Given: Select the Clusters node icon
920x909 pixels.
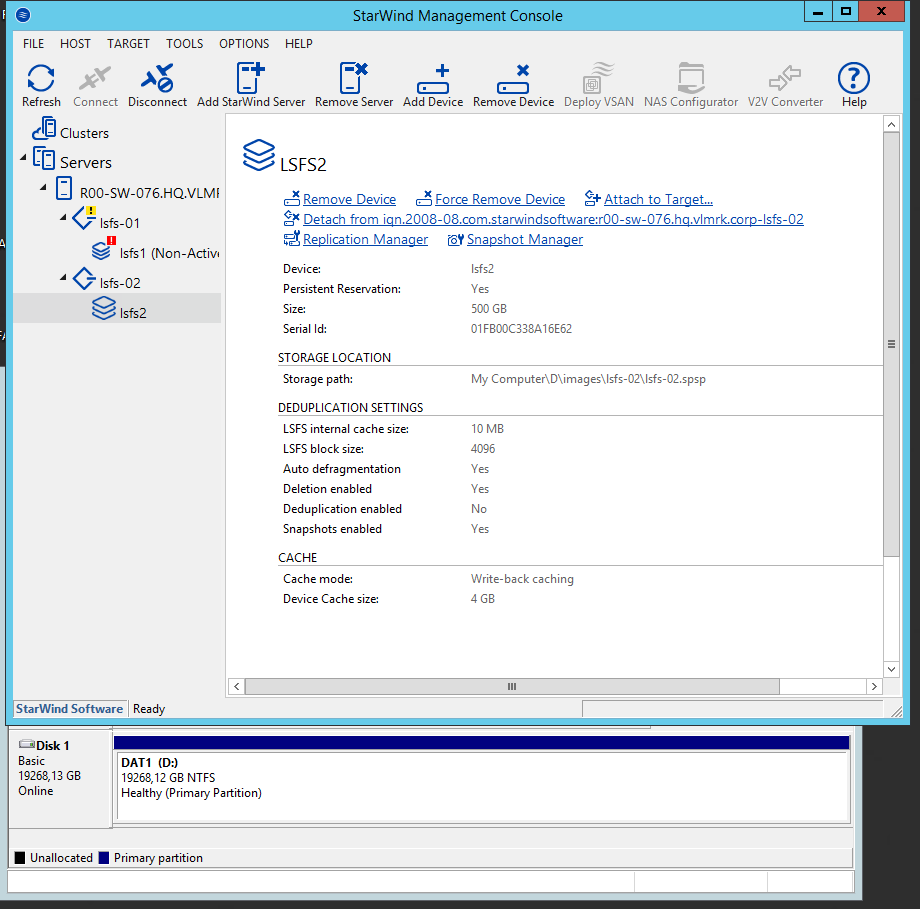Looking at the screenshot, I should click(x=45, y=129).
